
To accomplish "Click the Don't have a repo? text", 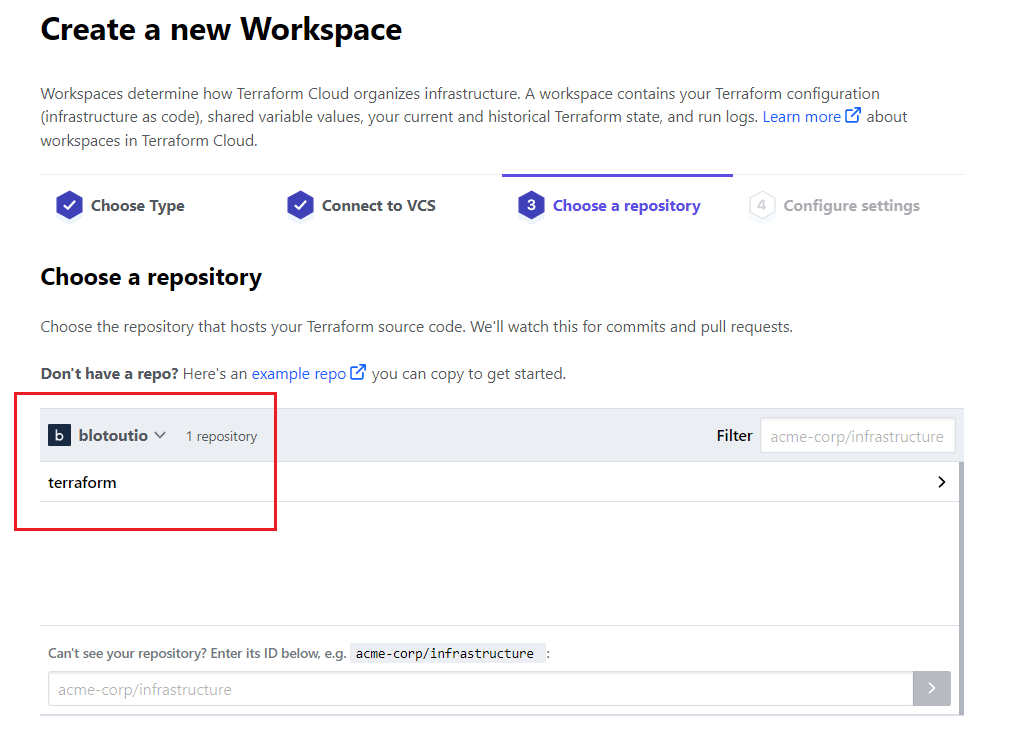I will [109, 374].
